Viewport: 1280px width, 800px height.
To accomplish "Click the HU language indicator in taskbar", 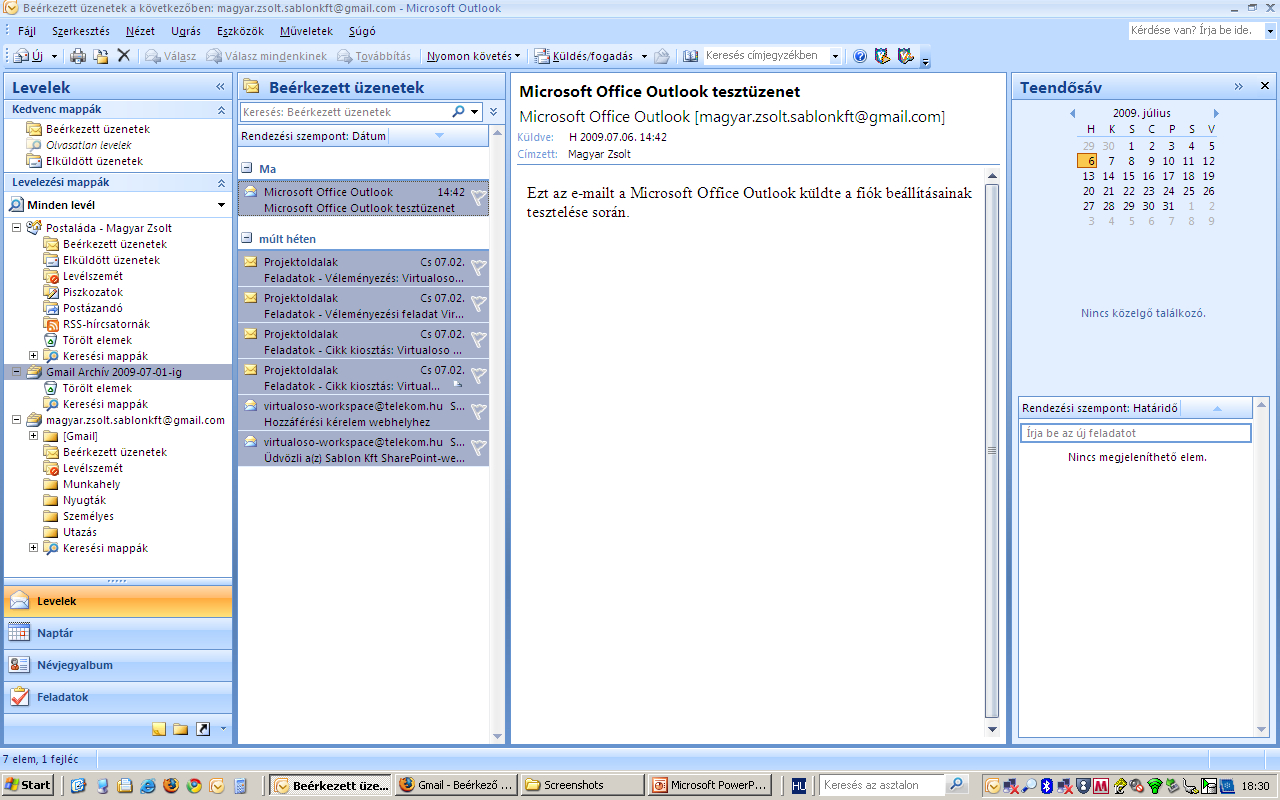I will pos(798,786).
